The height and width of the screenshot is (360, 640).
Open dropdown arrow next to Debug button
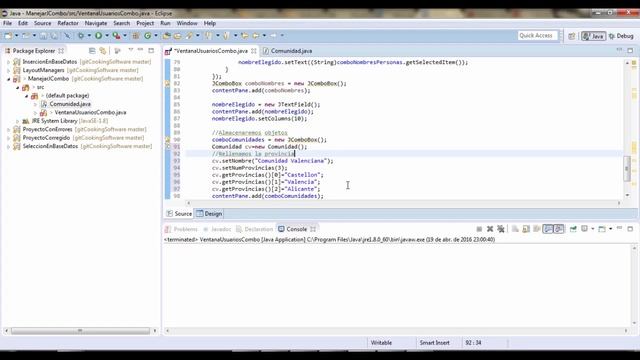89,36
